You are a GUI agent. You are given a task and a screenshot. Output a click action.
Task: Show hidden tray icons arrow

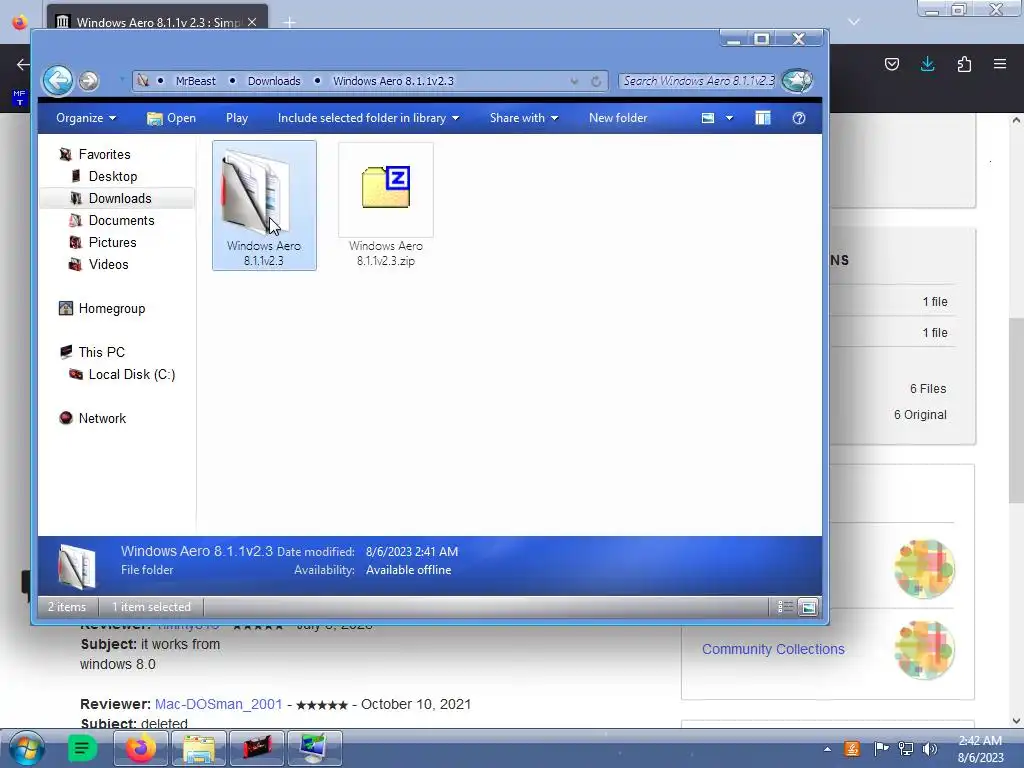coord(827,749)
